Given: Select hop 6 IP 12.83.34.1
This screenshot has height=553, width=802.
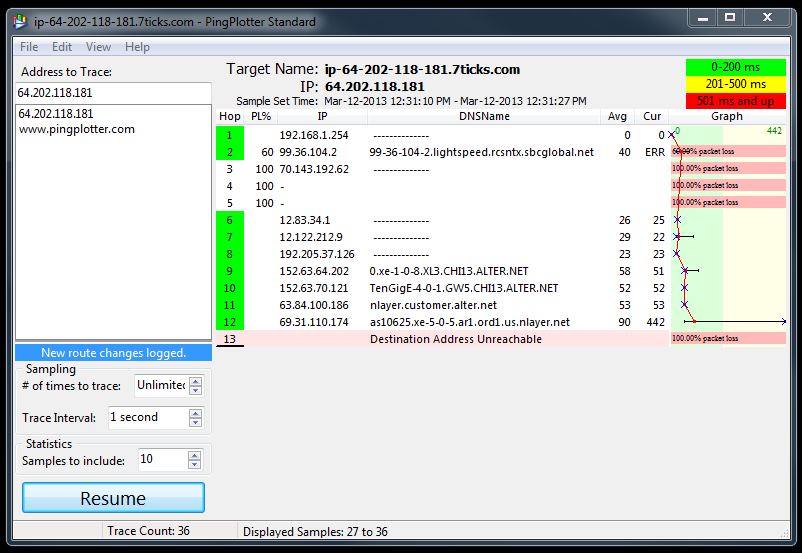Looking at the screenshot, I should (x=305, y=220).
